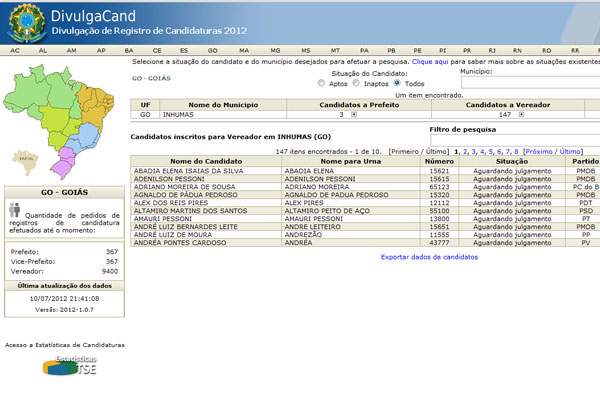
Task: Go to results page 2
Action: click(x=465, y=151)
